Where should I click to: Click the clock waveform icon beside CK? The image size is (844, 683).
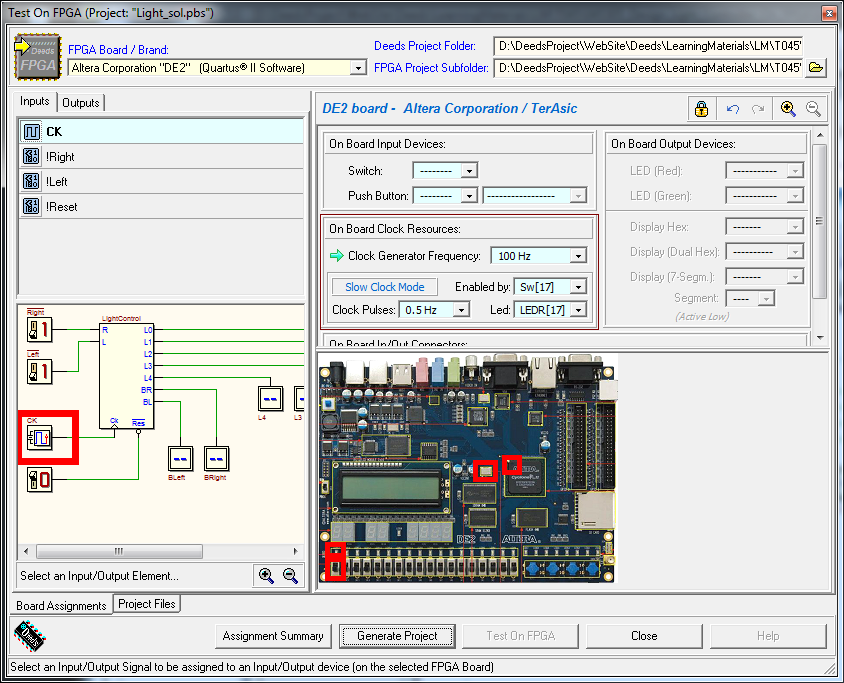pos(31,131)
